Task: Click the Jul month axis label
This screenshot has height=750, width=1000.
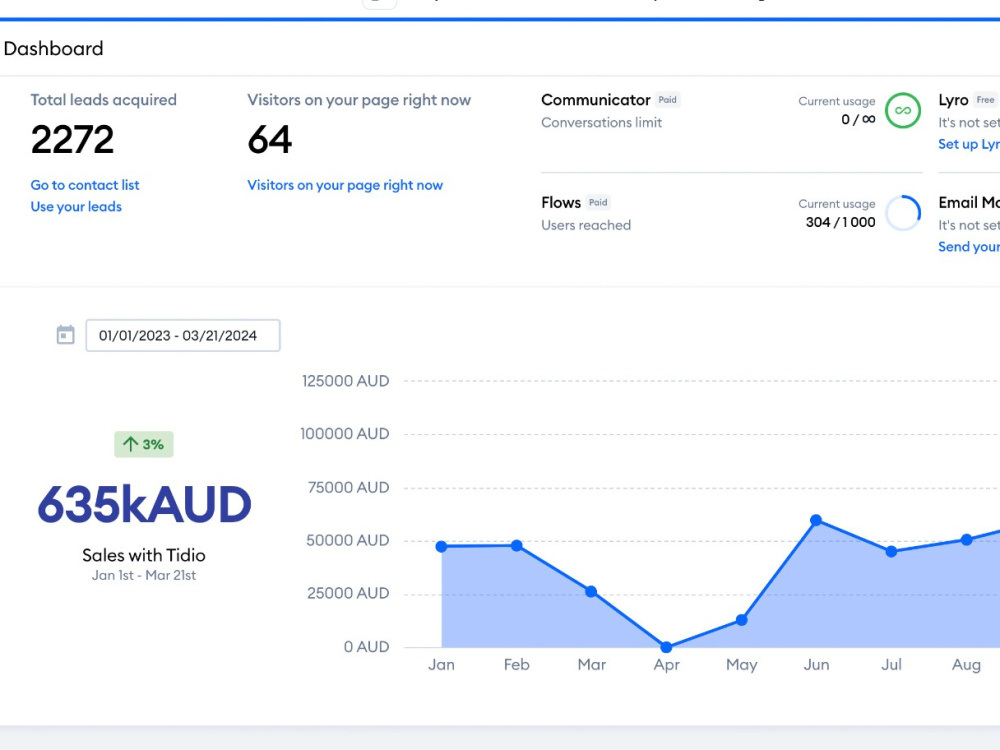Action: [892, 665]
